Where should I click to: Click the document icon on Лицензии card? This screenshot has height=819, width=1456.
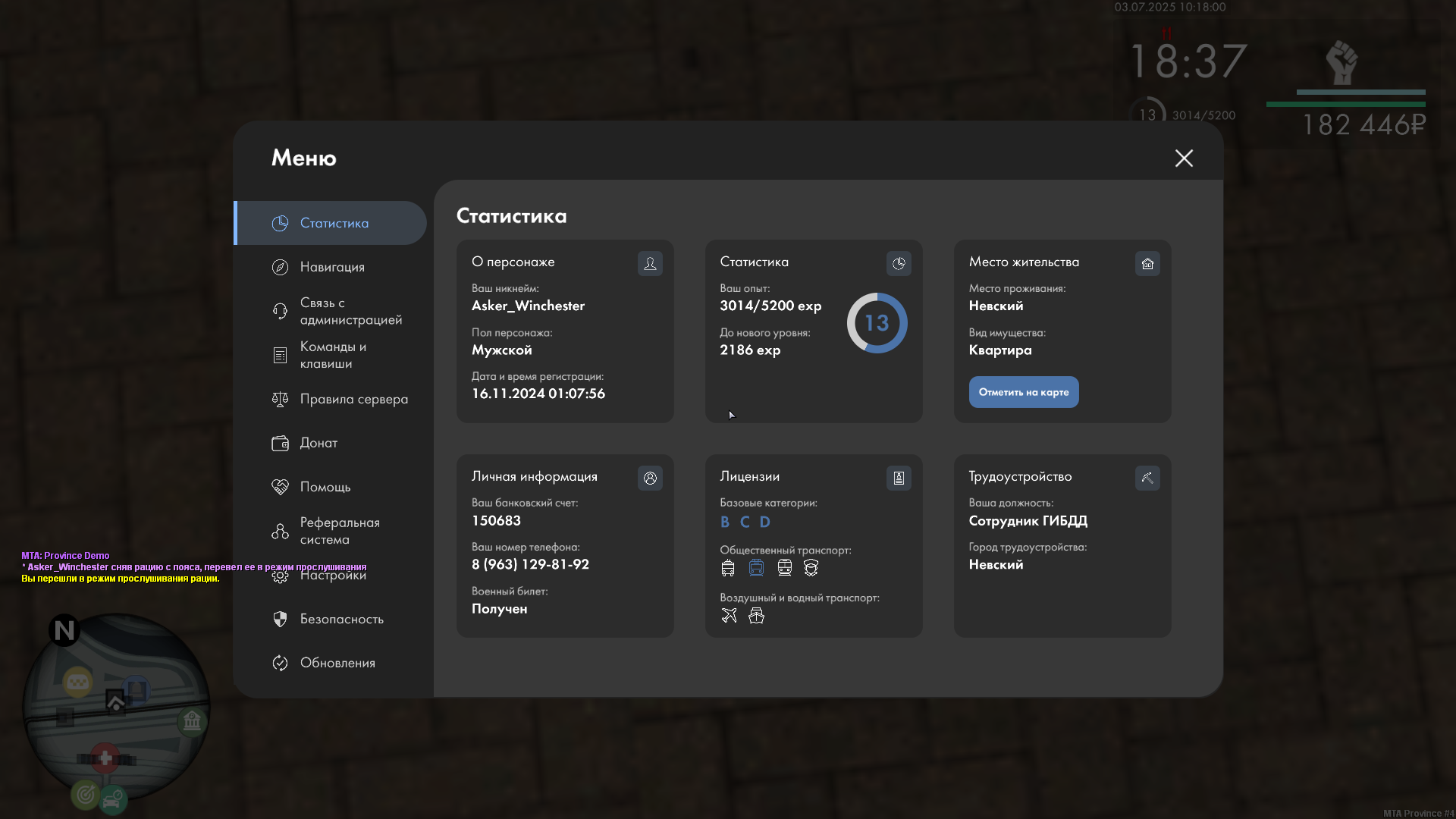[899, 478]
